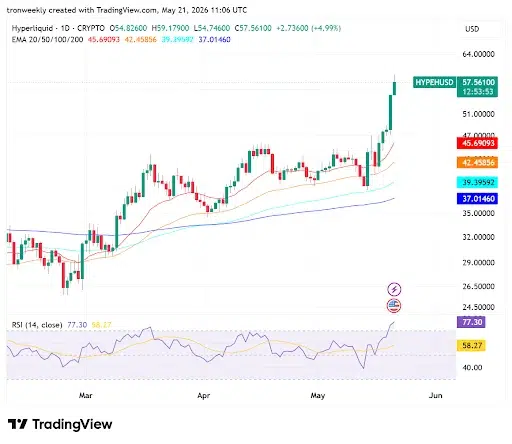Screen dimensions: 512x444
Task: Click the US flag economic event icon
Action: (x=394, y=306)
